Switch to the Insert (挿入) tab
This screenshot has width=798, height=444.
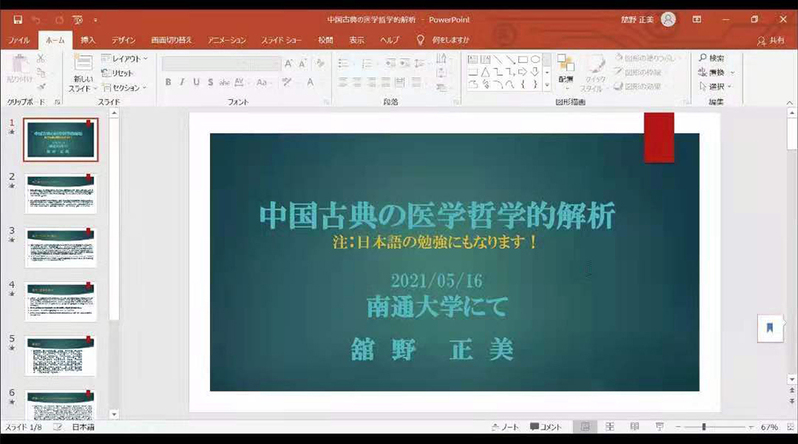[88, 40]
